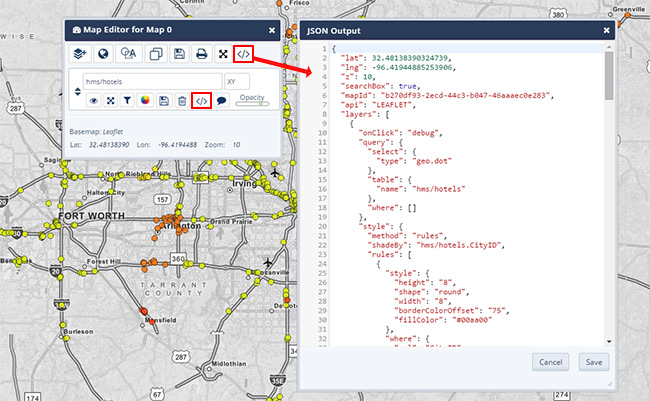Open the layer-level JSON code editor
Screen dimensions: 650x401
coord(202,100)
